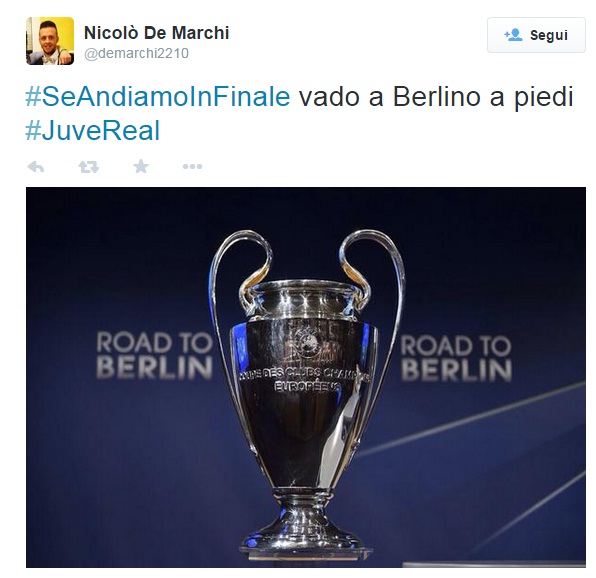Open the user's profile avatar photo
Image resolution: width=596 pixels, height=578 pixels.
50,41
